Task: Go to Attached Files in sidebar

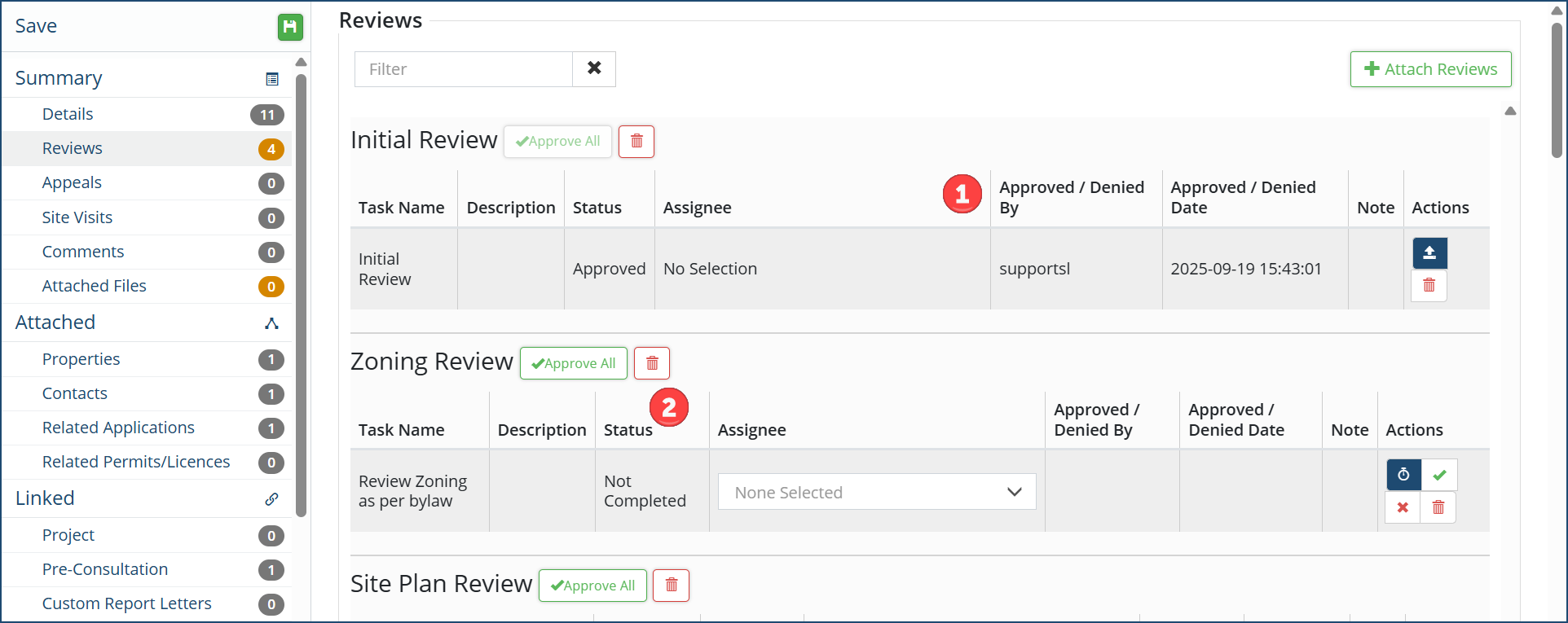Action: [94, 286]
